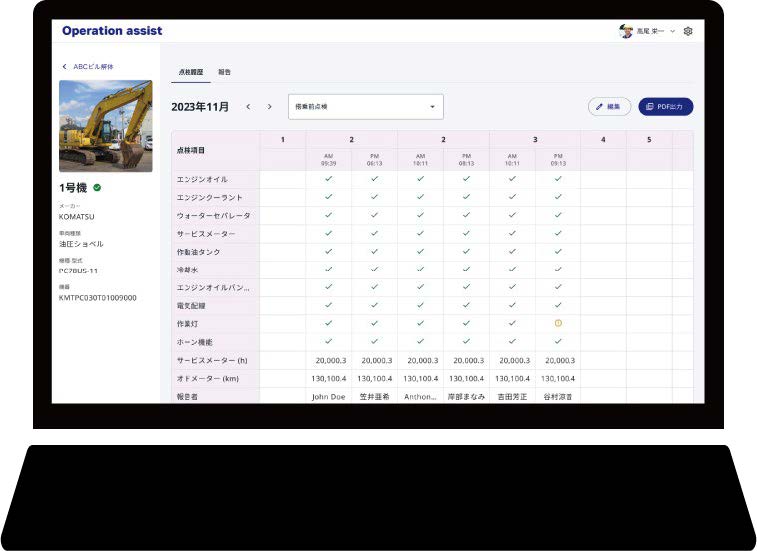
Task: Click the ウォーターセパレータ row label
Action: click(213, 215)
